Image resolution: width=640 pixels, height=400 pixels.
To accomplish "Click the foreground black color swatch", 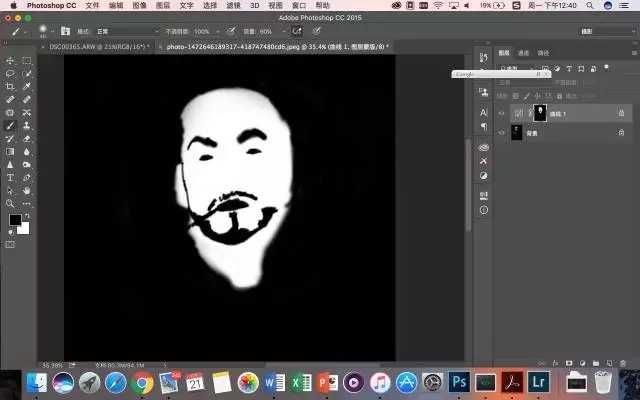I will [14, 220].
